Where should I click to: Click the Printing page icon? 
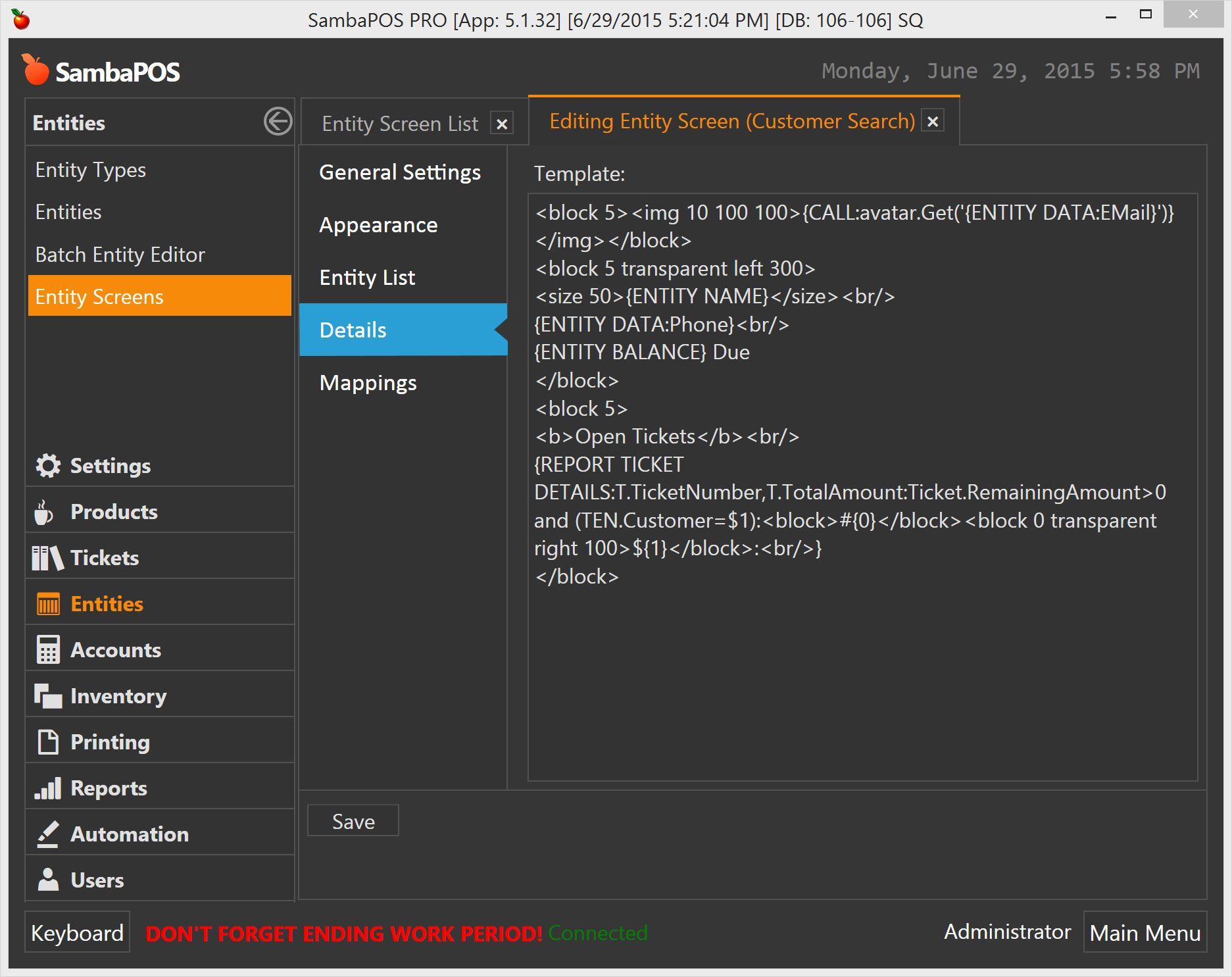48,742
